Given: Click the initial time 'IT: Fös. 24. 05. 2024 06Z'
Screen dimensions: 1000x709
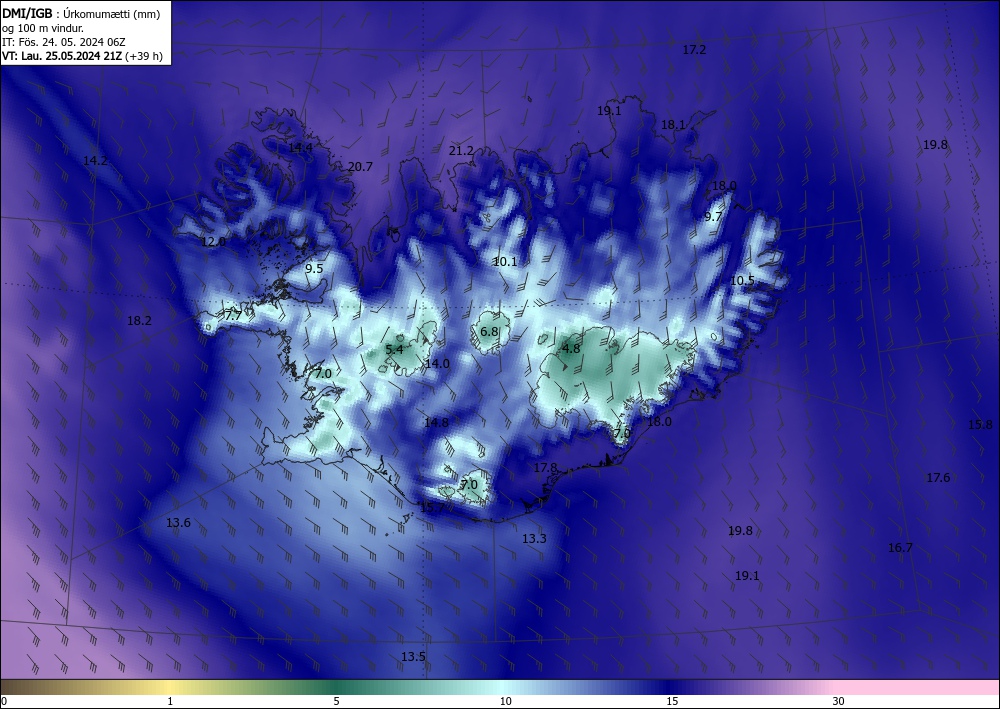Looking at the screenshot, I should click(63, 42).
